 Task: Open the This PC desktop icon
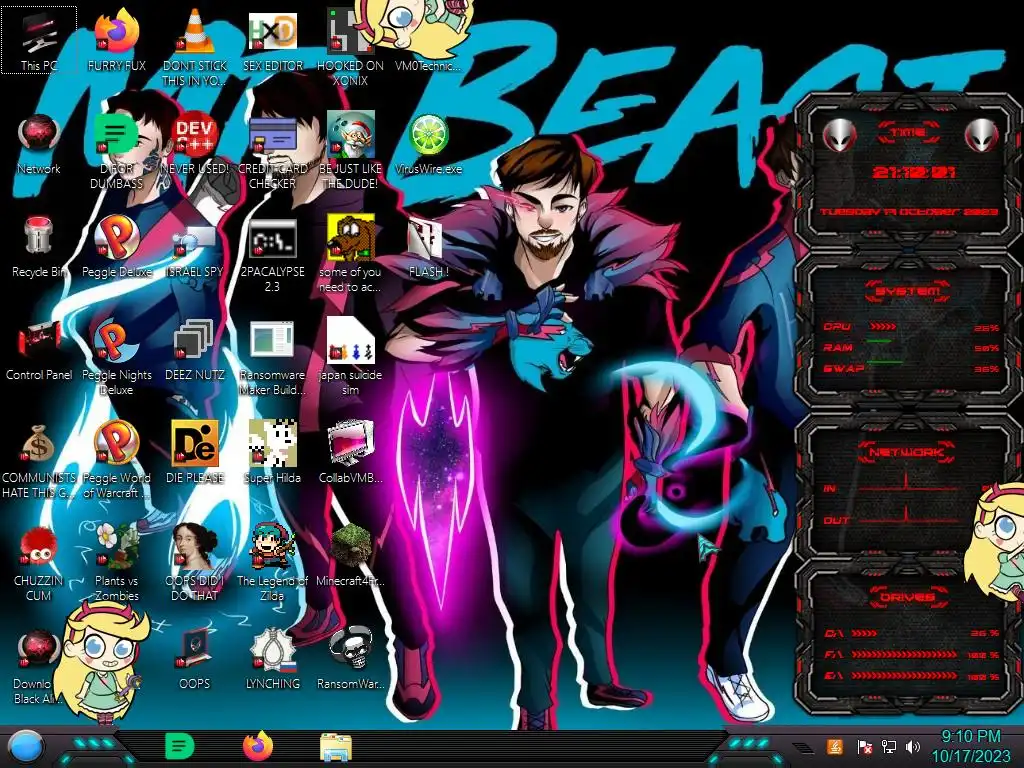(x=39, y=40)
